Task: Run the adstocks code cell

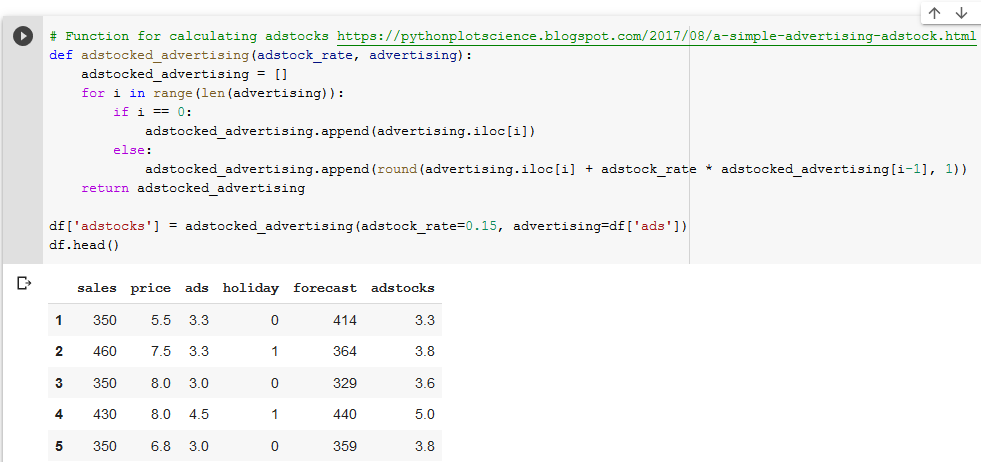Action: pos(23,36)
